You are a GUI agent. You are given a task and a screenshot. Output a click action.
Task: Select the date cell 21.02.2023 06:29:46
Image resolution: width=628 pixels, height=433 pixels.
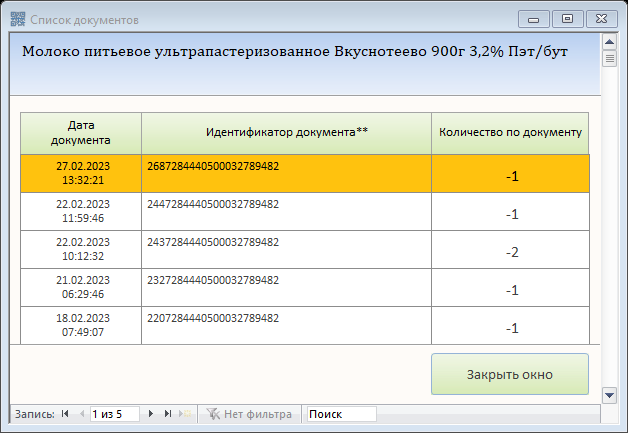pyautogui.click(x=81, y=287)
